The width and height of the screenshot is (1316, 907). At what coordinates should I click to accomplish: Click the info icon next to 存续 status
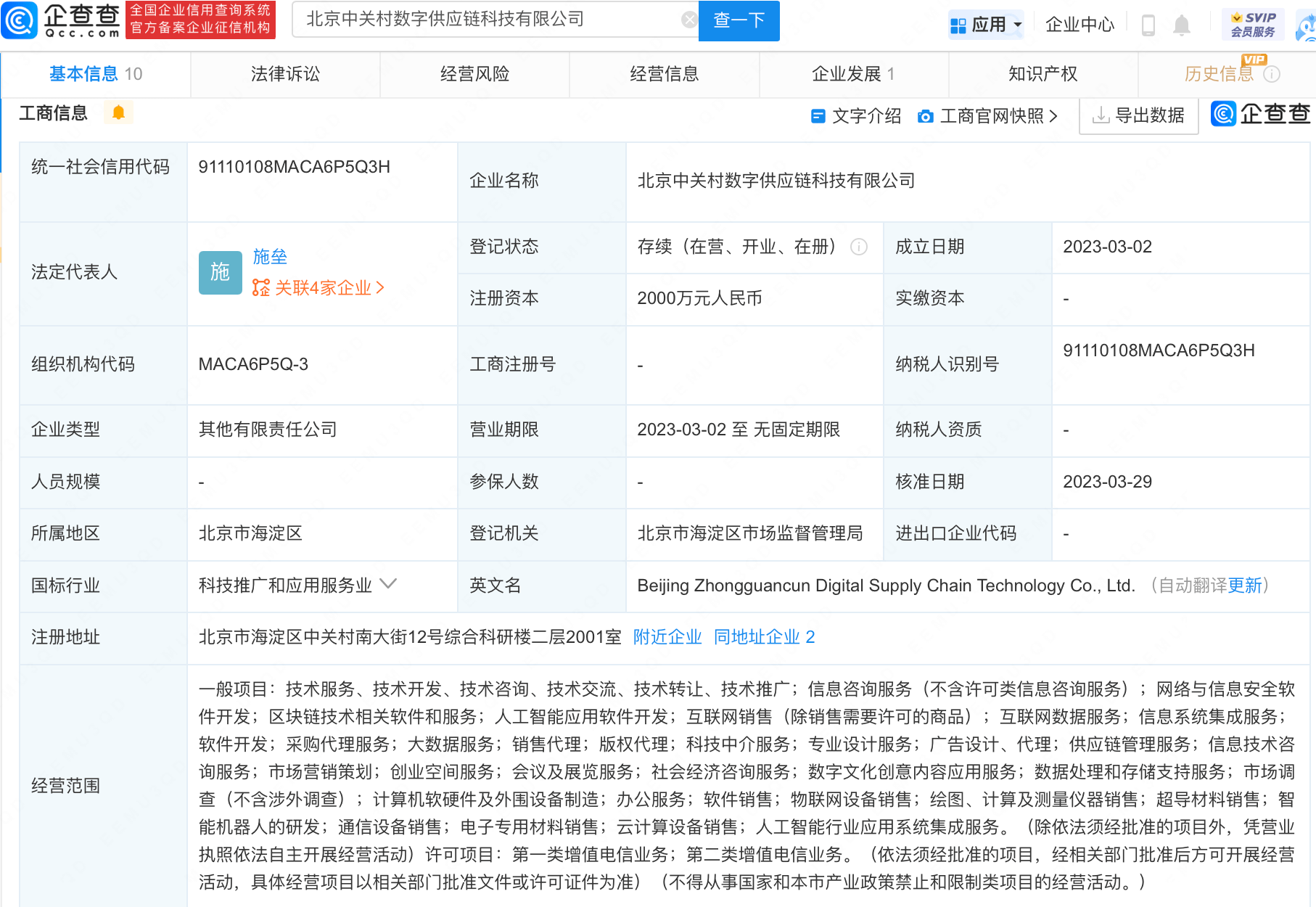pyautogui.click(x=859, y=247)
